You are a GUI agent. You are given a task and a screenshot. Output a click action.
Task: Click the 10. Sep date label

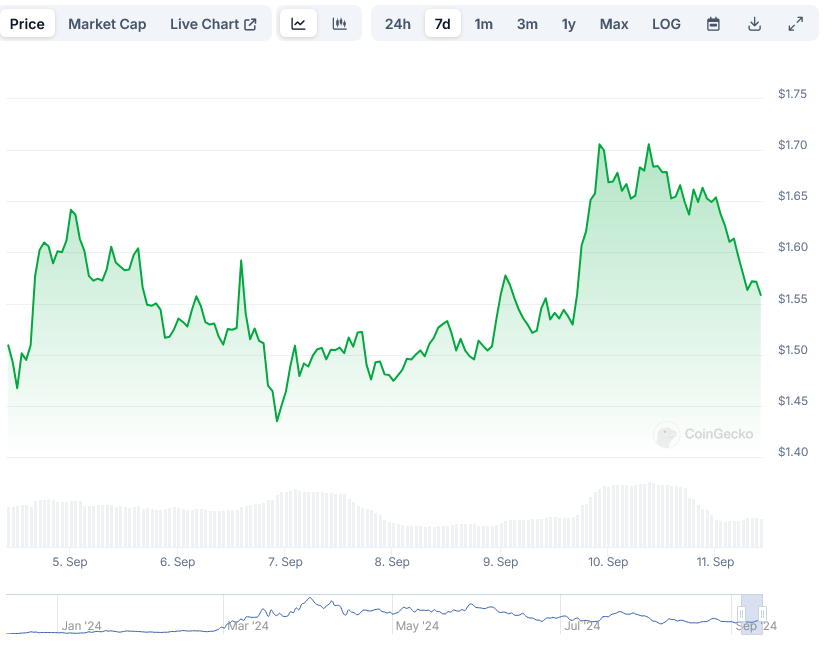(608, 562)
